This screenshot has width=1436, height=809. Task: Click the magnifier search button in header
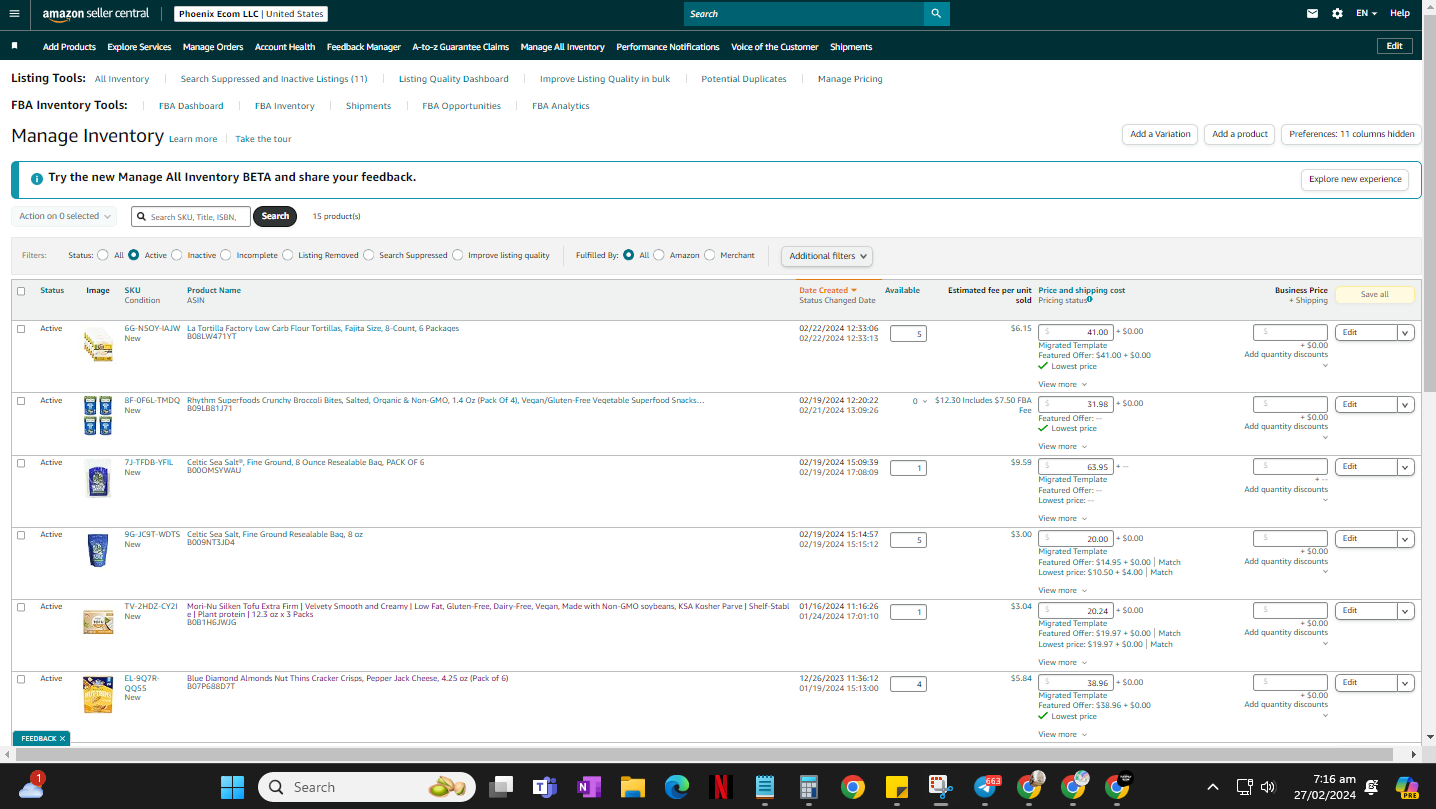(x=936, y=14)
